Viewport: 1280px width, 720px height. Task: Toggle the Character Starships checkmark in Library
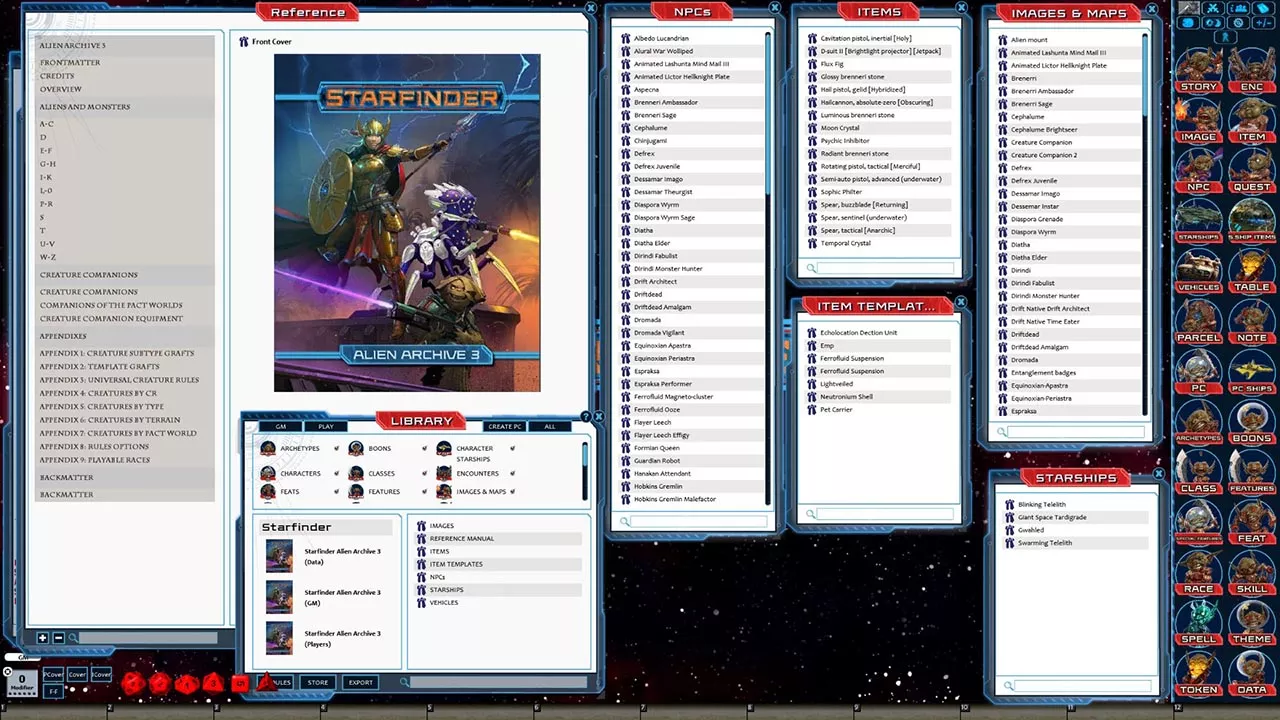tap(512, 448)
